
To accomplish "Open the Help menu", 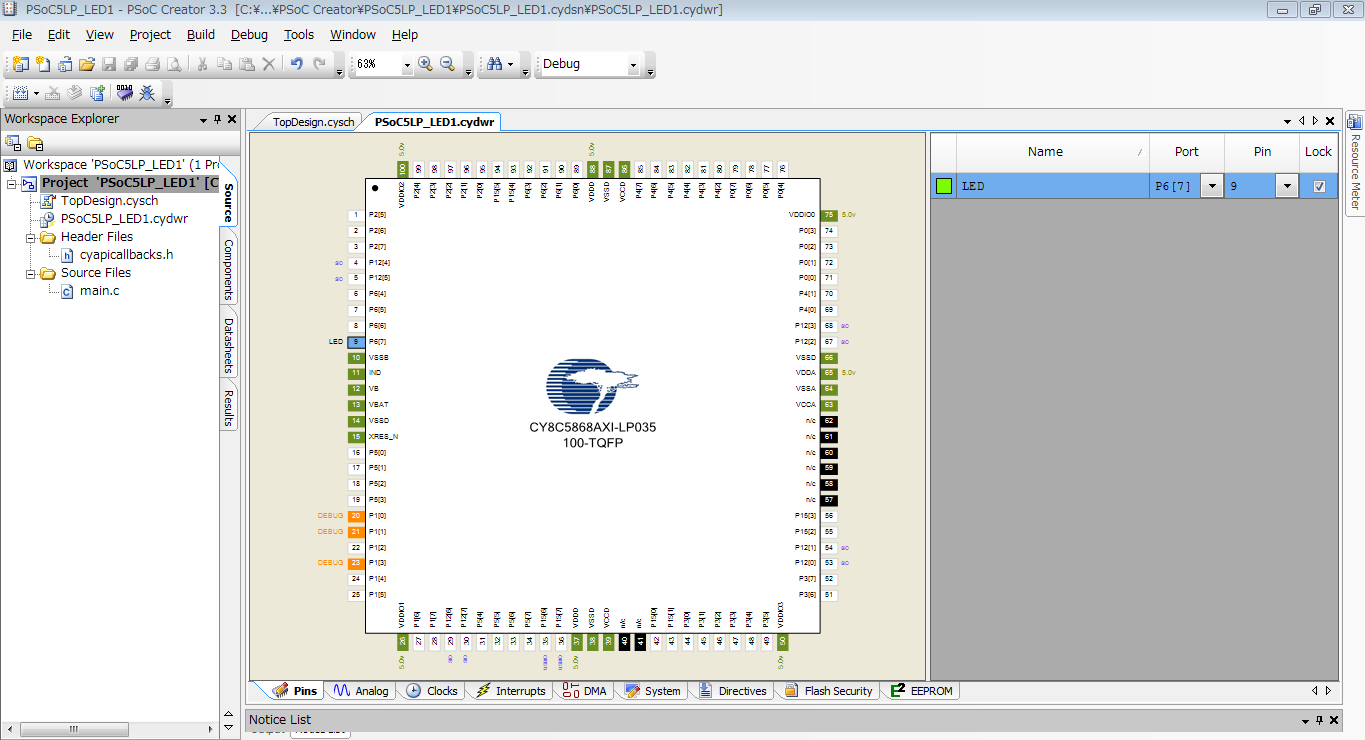I will coord(405,34).
